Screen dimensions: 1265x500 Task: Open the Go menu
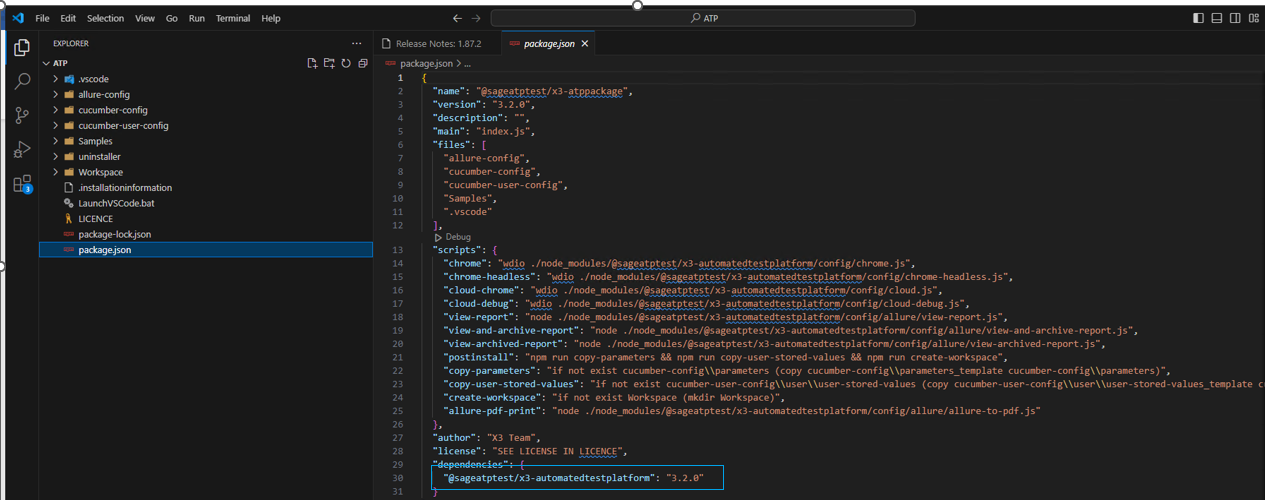pyautogui.click(x=172, y=18)
